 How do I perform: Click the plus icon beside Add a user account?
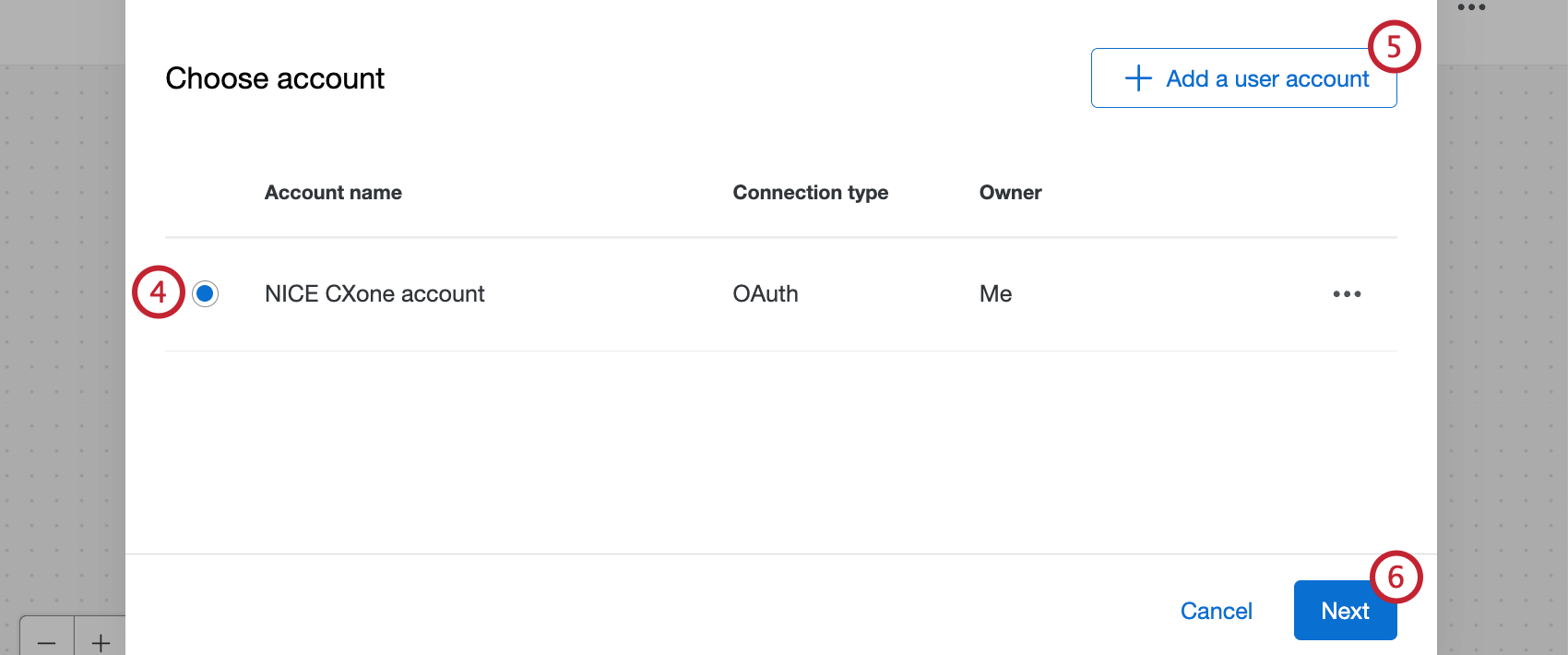pyautogui.click(x=1138, y=78)
